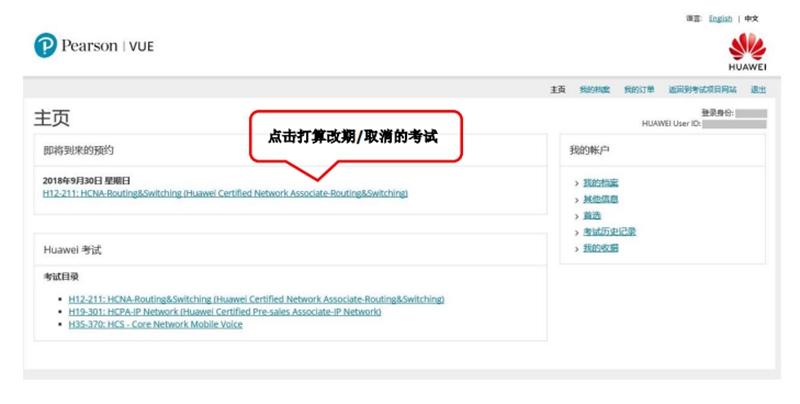Open H12-211 exam in the 考试目录 list
Viewport: 800px width, 404px height.
tap(256, 299)
